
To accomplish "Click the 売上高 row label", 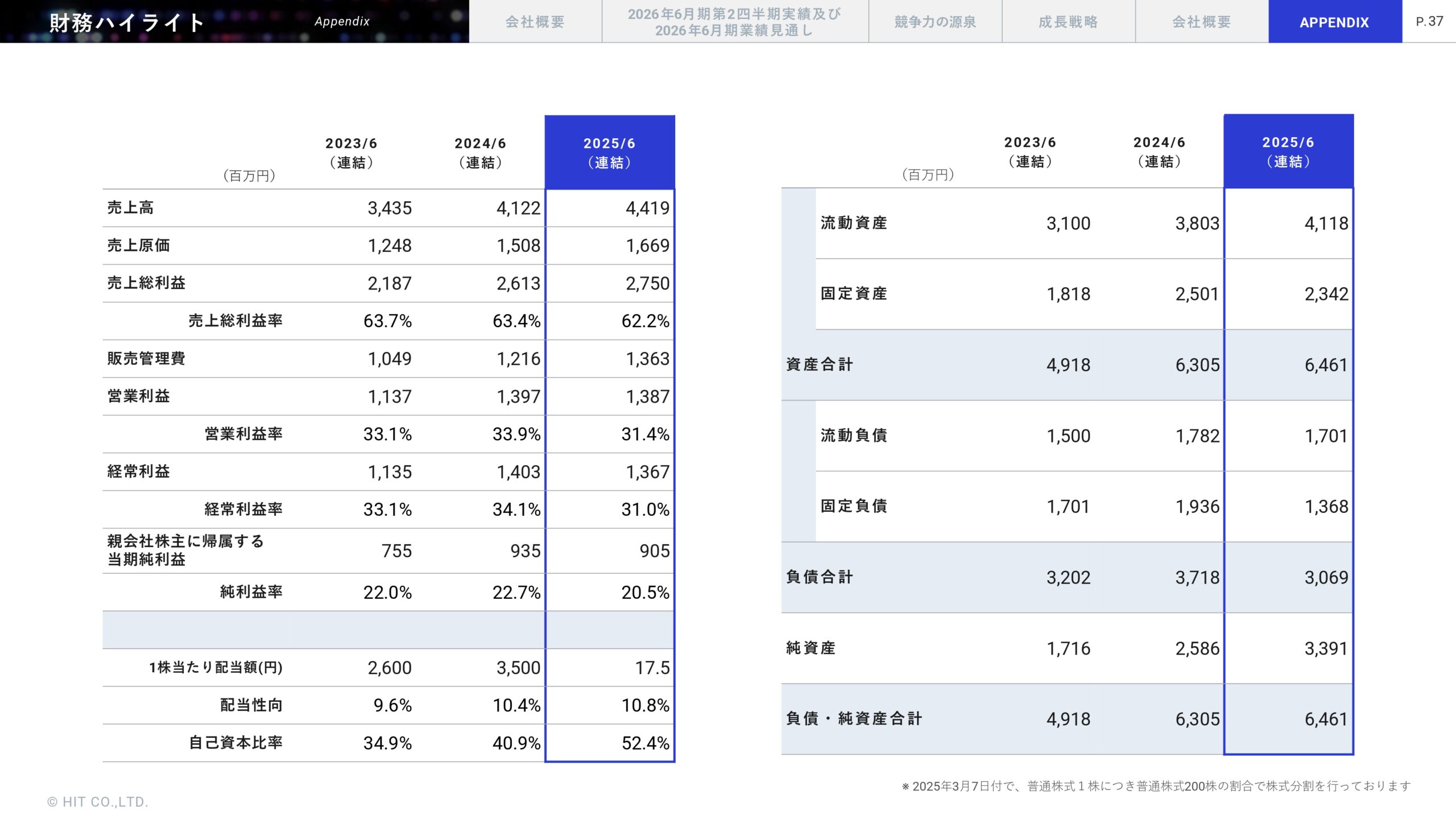I will click(x=131, y=208).
